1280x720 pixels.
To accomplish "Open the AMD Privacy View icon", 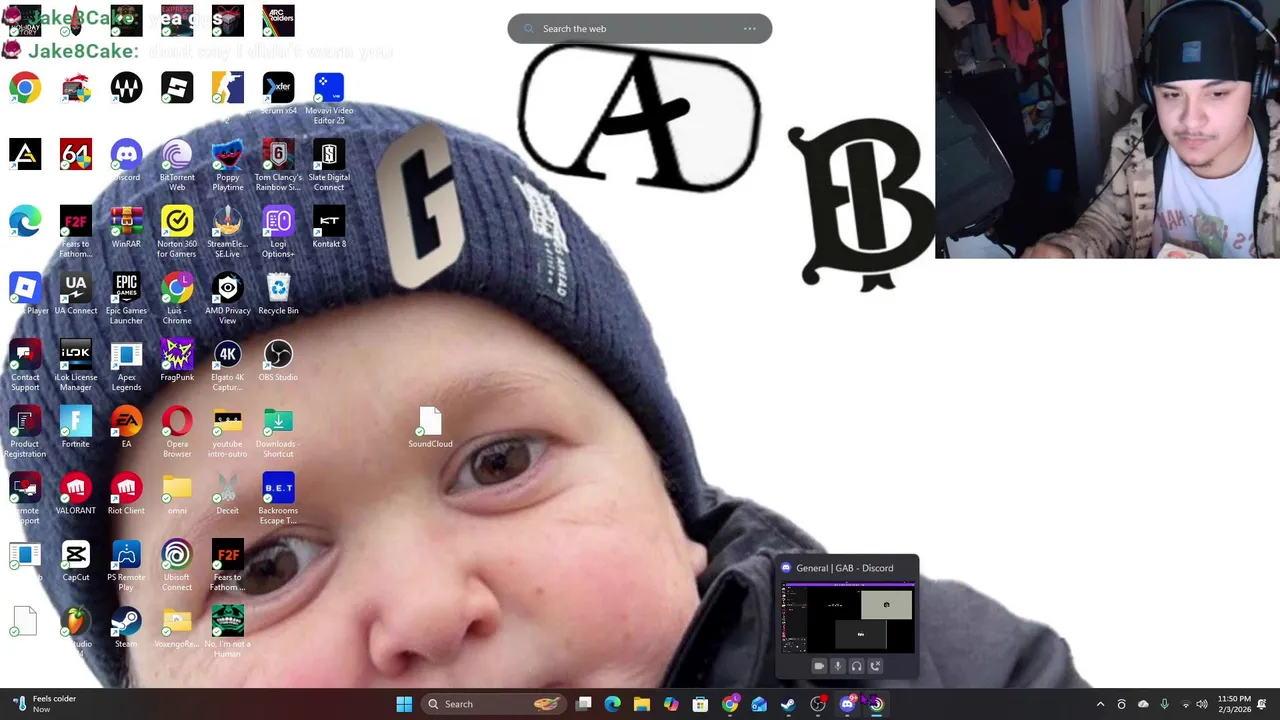I will (x=227, y=299).
